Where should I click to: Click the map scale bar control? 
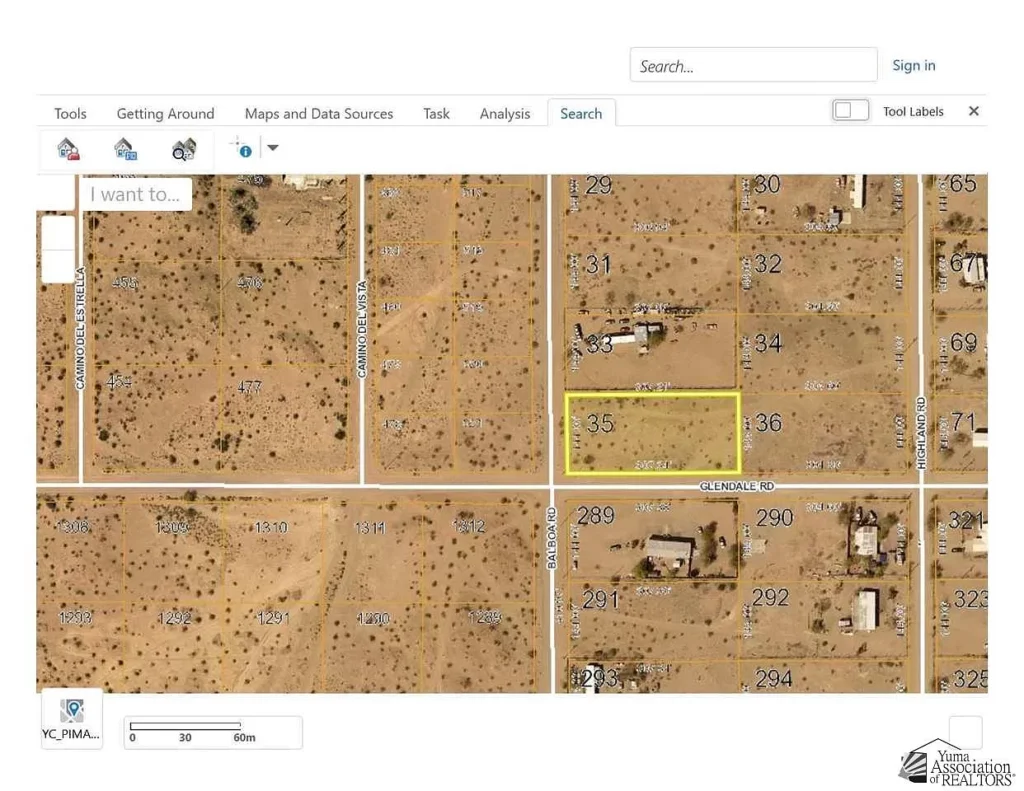point(212,733)
